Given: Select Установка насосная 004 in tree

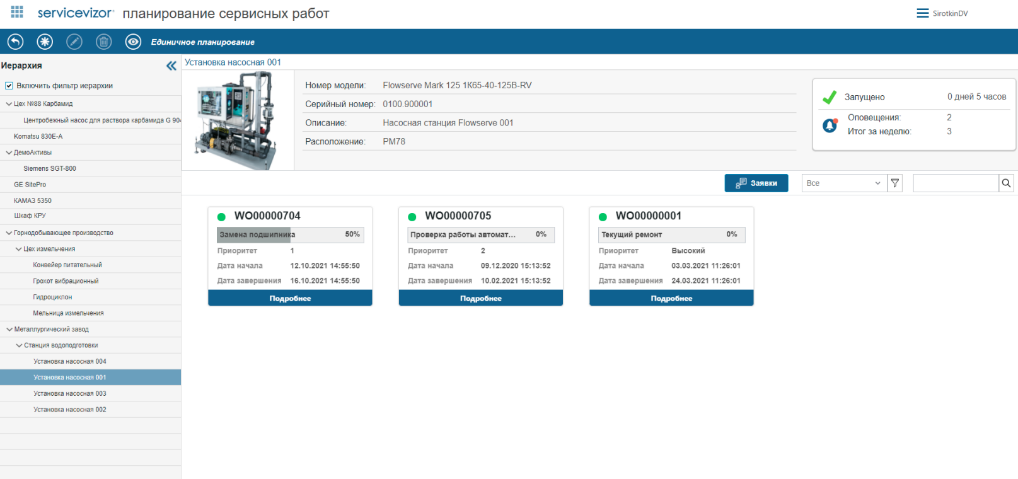Looking at the screenshot, I should [69, 361].
